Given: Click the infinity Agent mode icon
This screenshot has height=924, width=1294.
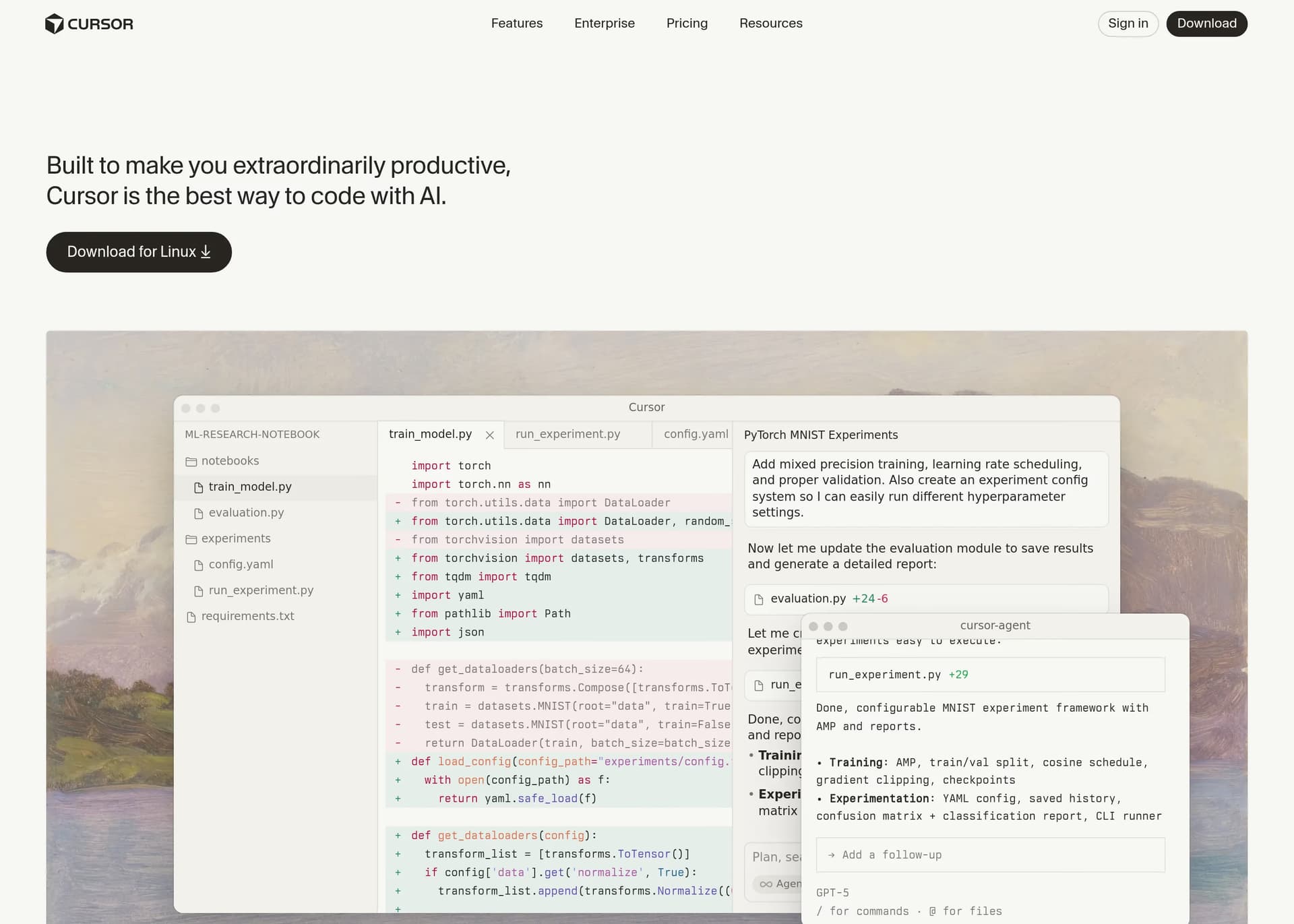Looking at the screenshot, I should 766,884.
